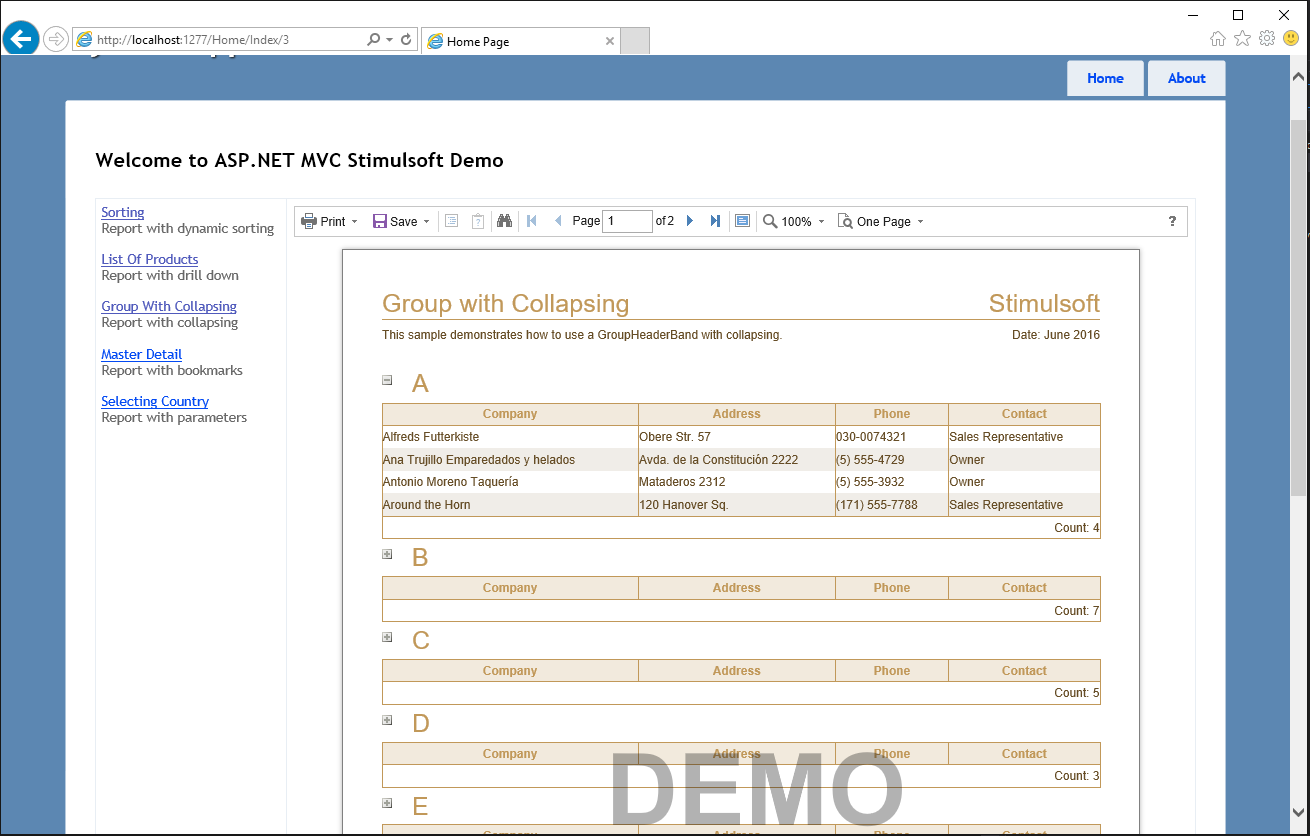Screen dimensions: 1310x836
Task: Open Group With Collapsing report link
Action: click(169, 306)
